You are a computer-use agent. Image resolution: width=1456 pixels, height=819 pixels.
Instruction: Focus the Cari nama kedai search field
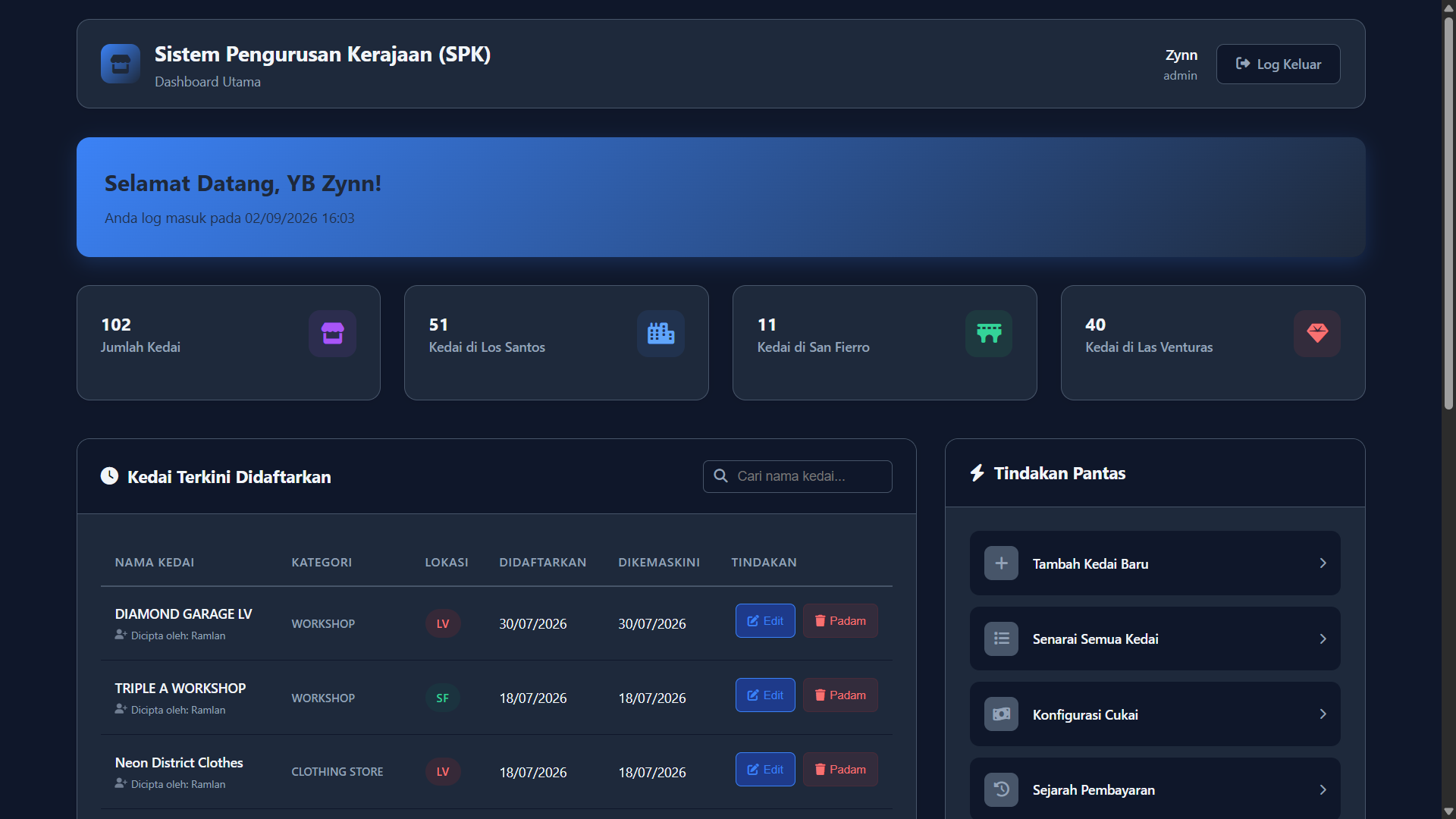tap(798, 476)
